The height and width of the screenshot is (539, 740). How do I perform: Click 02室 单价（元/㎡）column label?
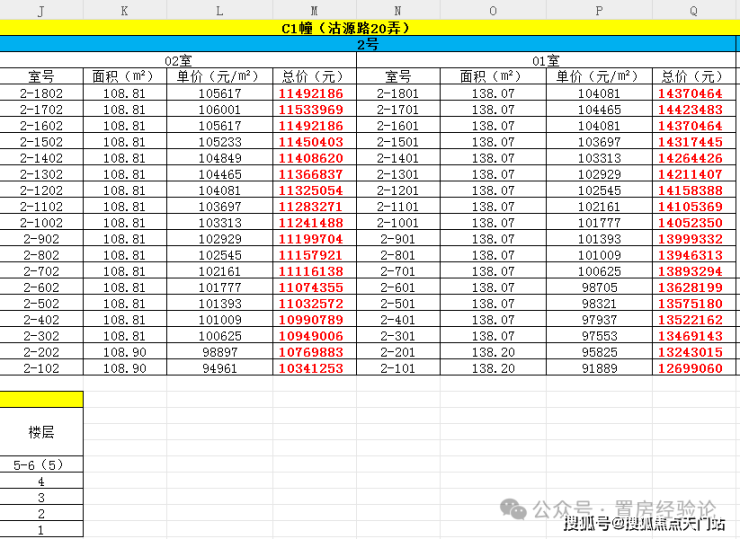pyautogui.click(x=219, y=76)
